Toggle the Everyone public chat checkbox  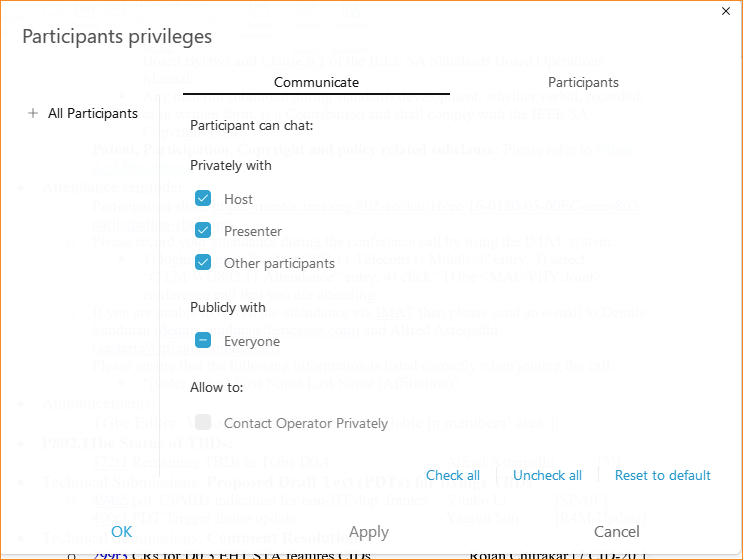point(203,340)
